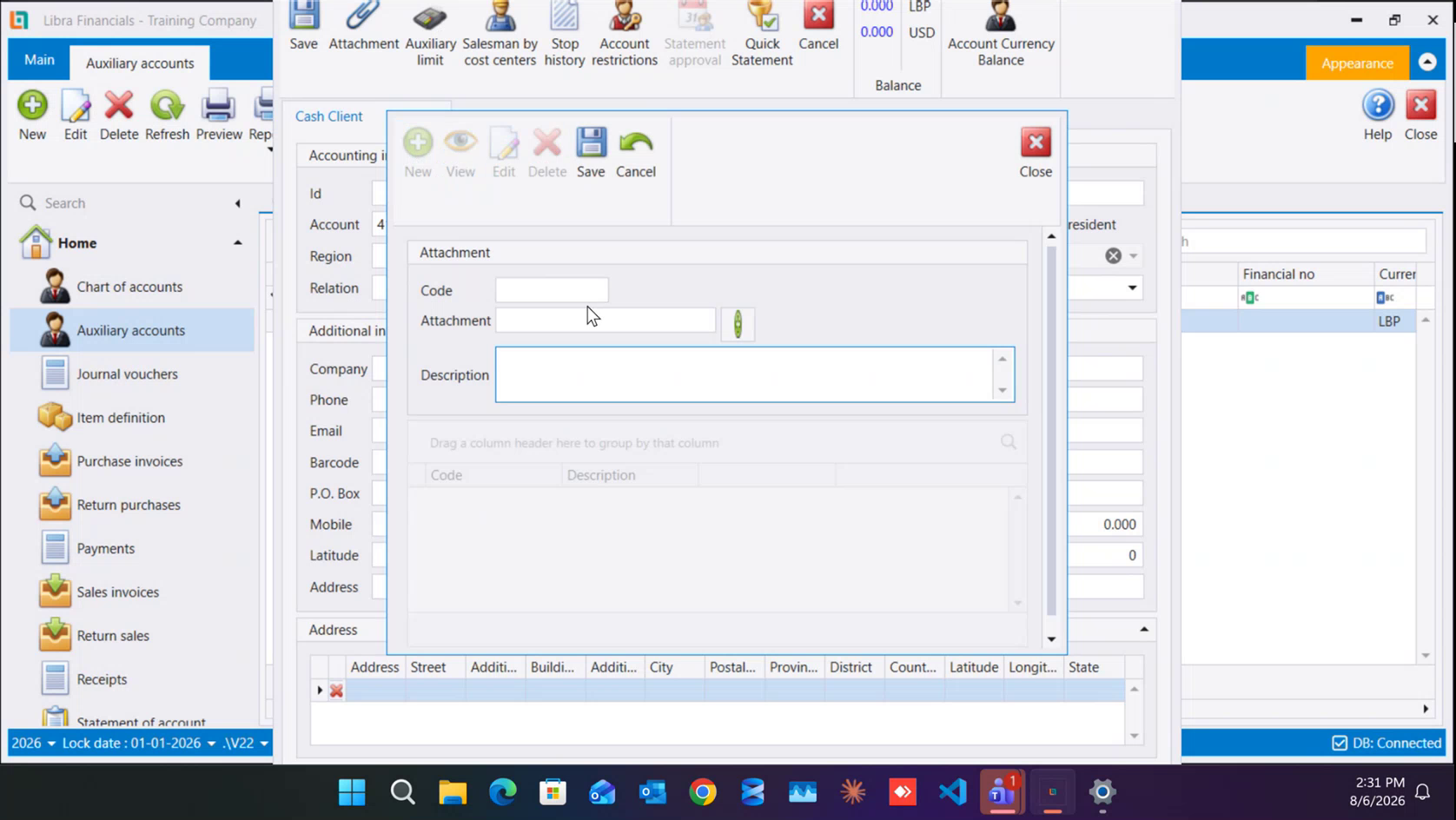Click Delete in the main window toolbar
Image resolution: width=1456 pixels, height=820 pixels.
pos(119,116)
